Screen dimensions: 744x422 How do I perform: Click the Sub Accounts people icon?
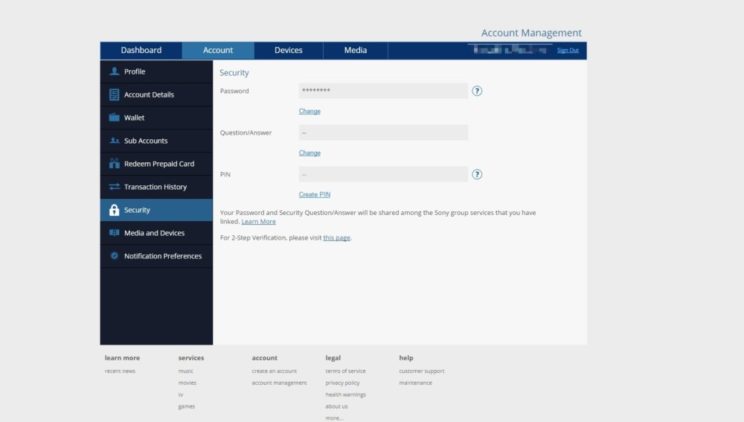(114, 141)
